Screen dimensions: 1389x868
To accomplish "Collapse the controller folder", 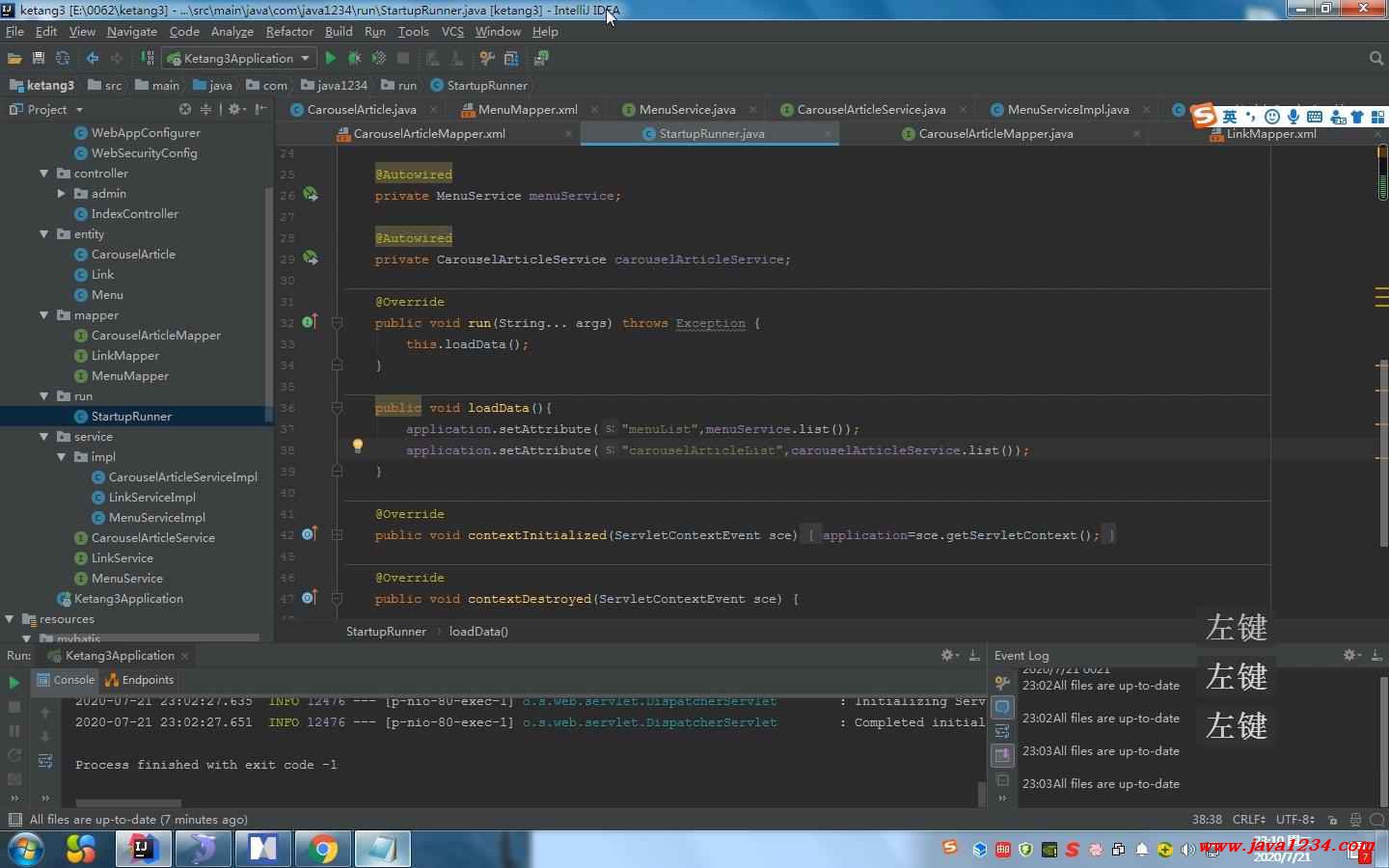I will [x=44, y=174].
